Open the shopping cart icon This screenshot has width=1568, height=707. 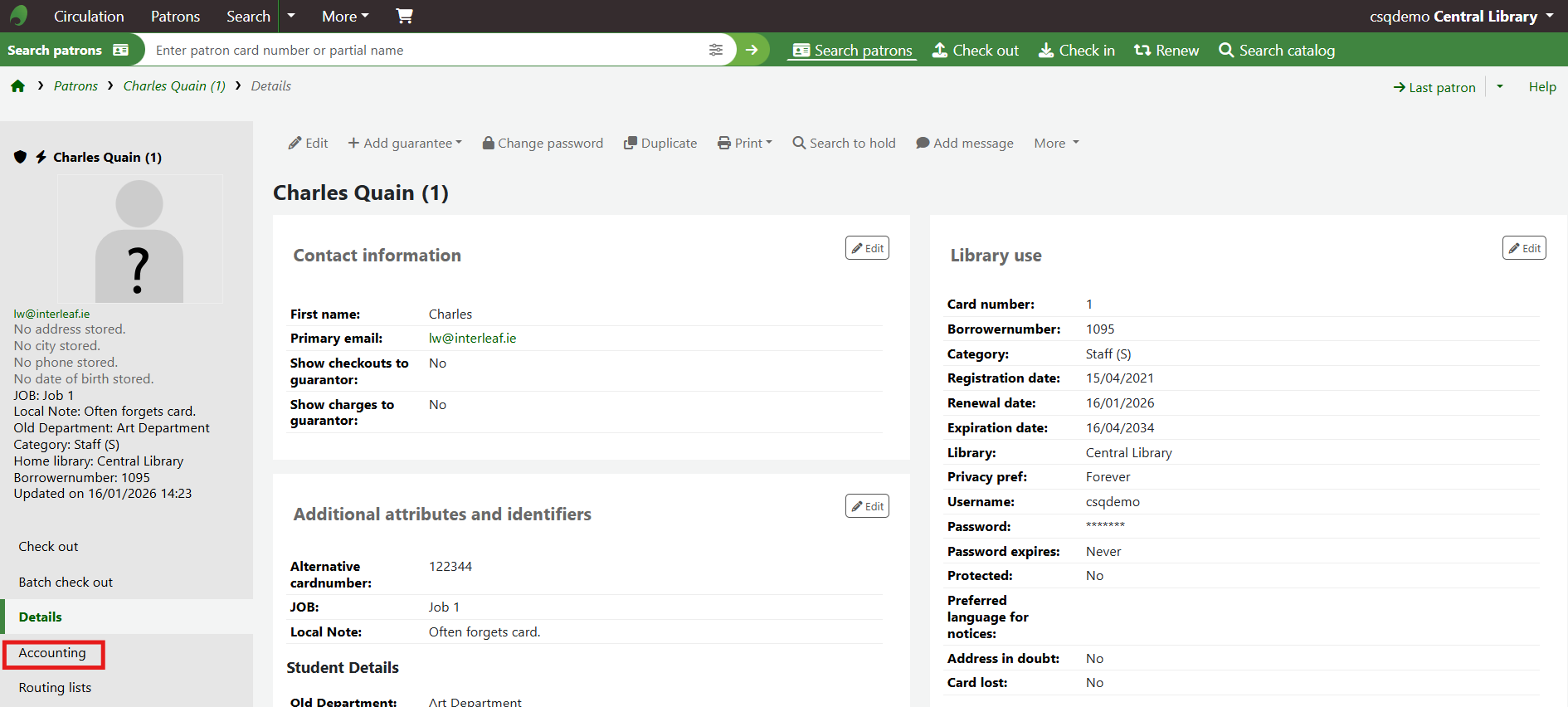[x=404, y=16]
